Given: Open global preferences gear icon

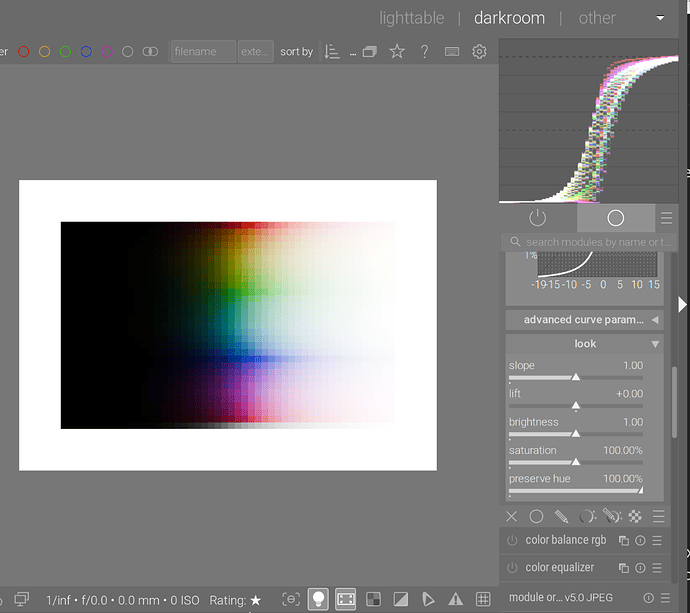Looking at the screenshot, I should tap(479, 52).
